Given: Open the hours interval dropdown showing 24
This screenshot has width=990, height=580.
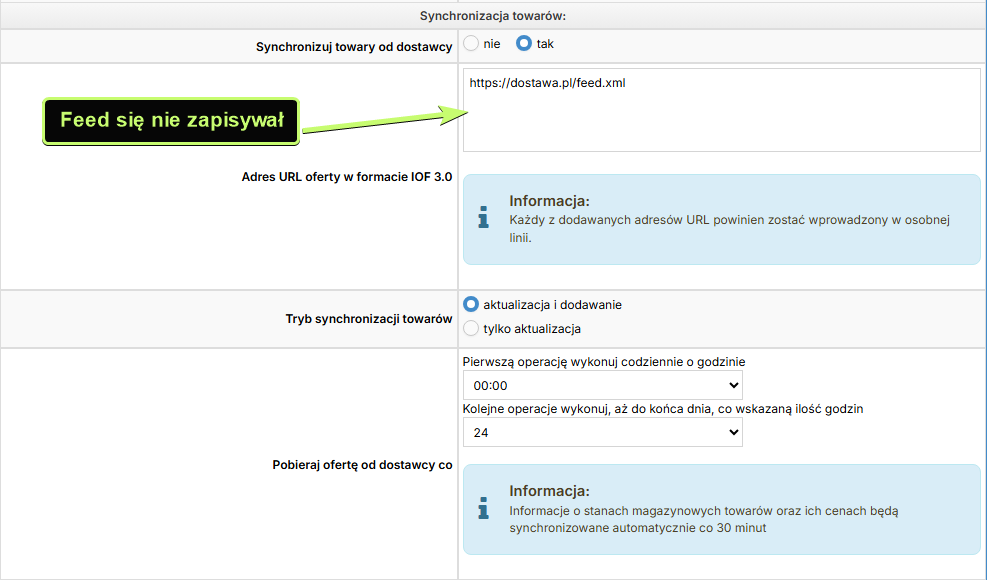Looking at the screenshot, I should [x=602, y=432].
